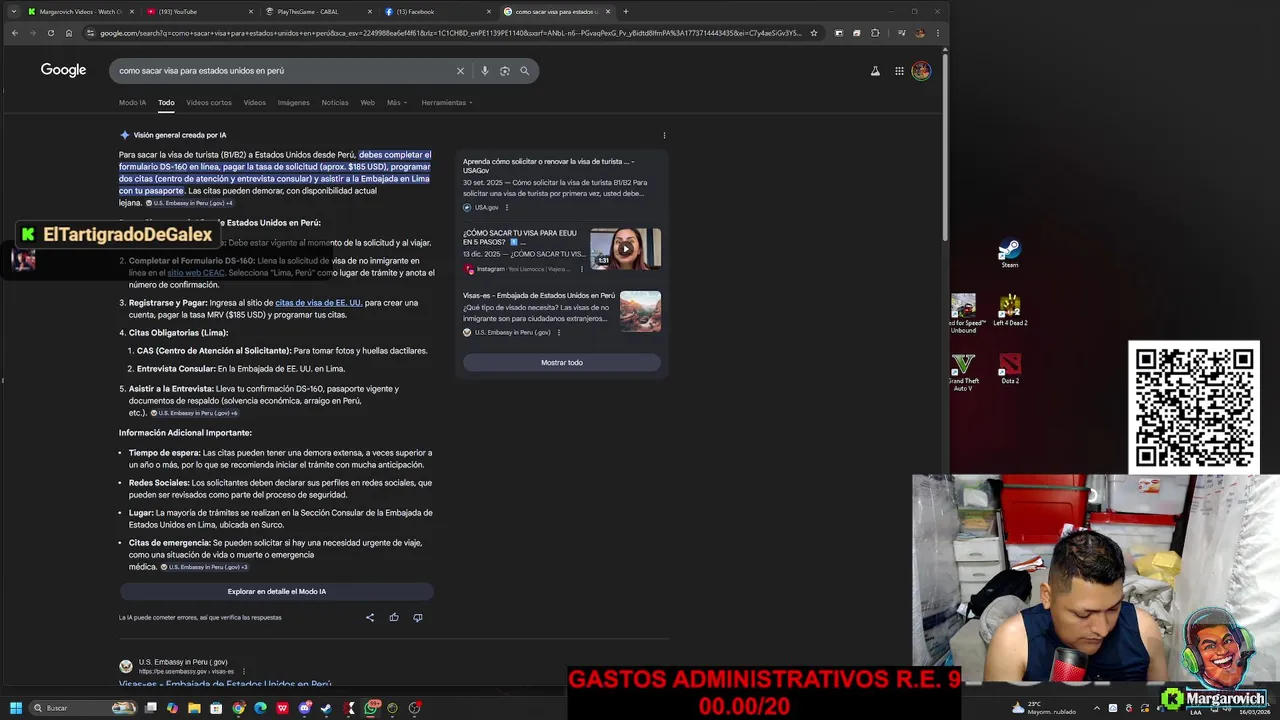The width and height of the screenshot is (1280, 720).
Task: Give thumbs down to AI overview
Action: [418, 617]
